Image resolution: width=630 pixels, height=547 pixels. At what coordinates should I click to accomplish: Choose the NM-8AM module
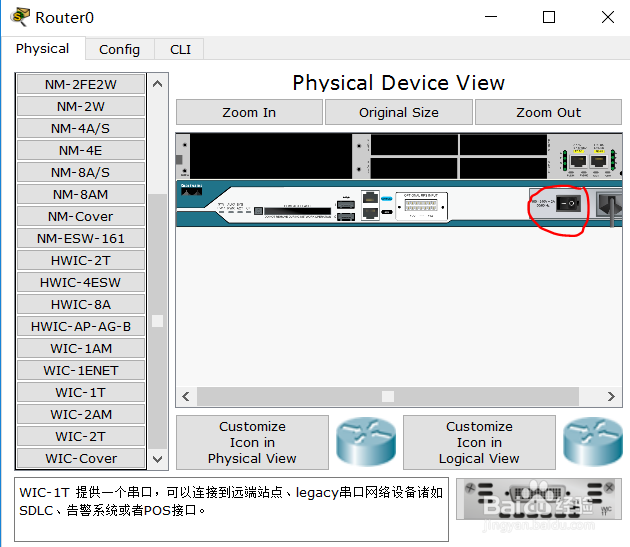pos(81,195)
